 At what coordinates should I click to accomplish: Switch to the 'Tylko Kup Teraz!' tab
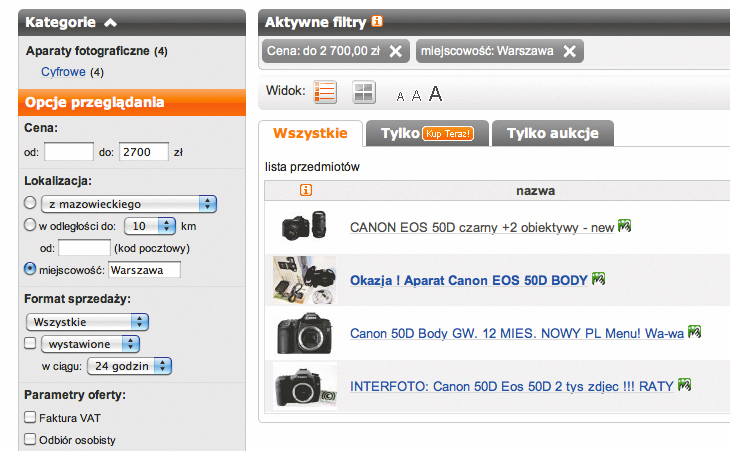click(x=426, y=134)
